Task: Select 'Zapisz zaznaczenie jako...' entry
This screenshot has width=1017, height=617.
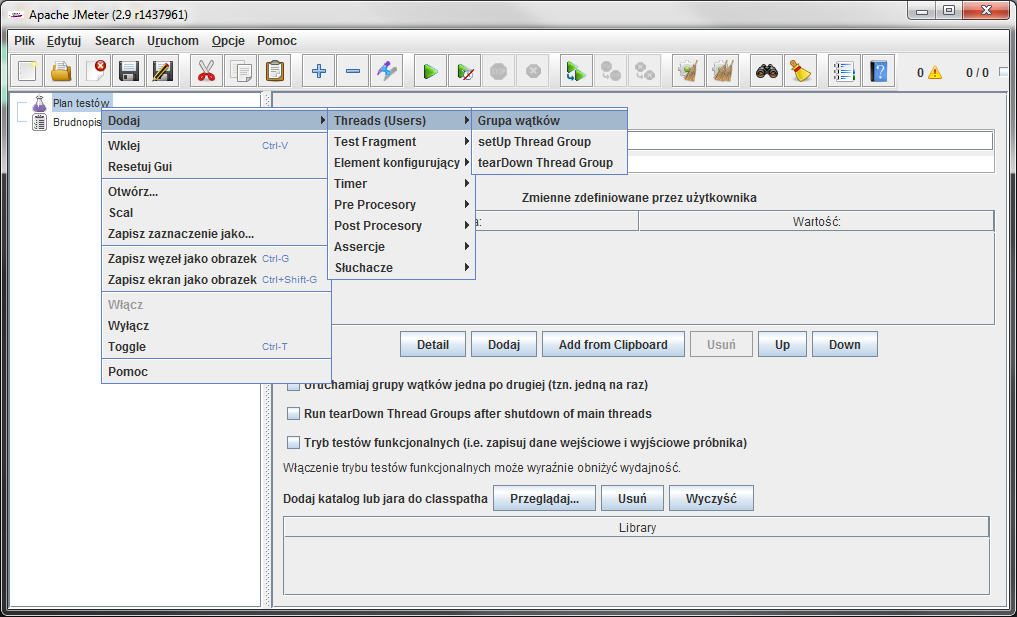Action: tap(216, 234)
